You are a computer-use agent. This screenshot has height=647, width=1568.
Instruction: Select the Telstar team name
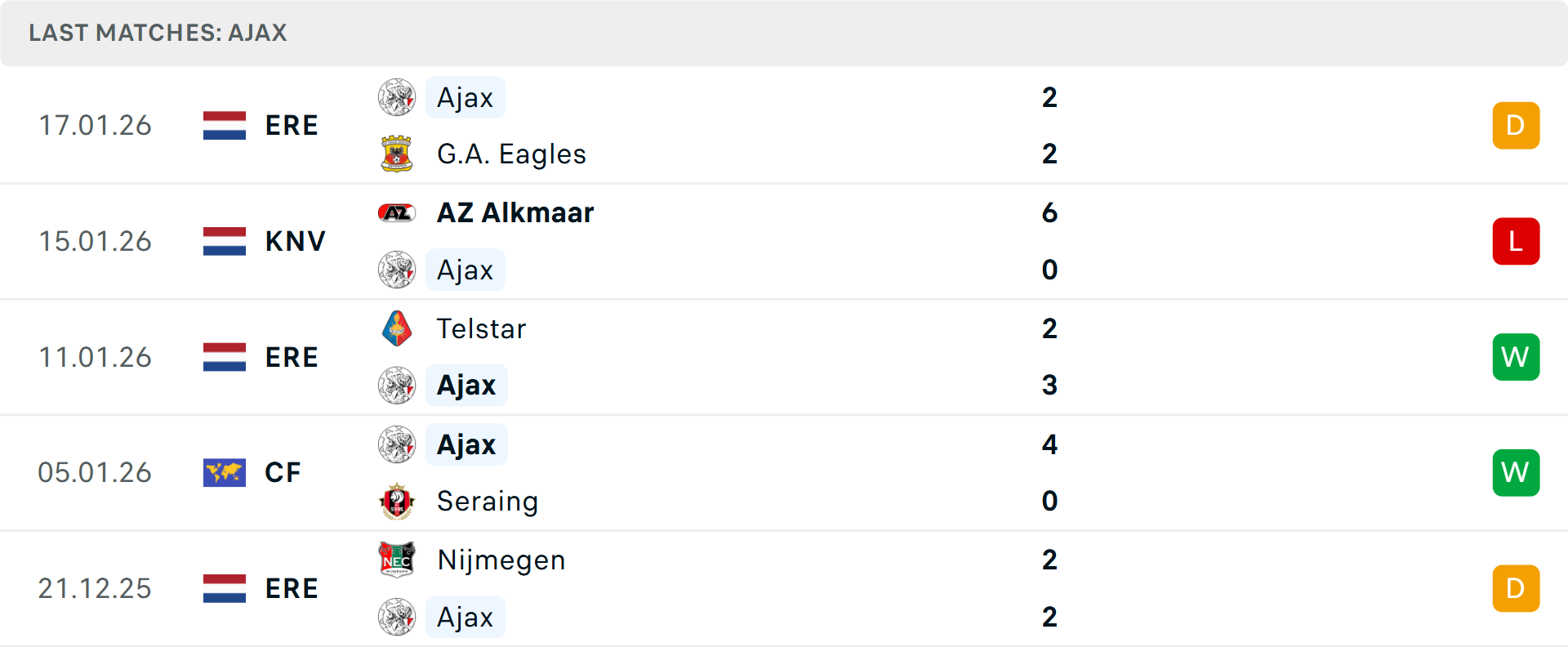pos(481,328)
